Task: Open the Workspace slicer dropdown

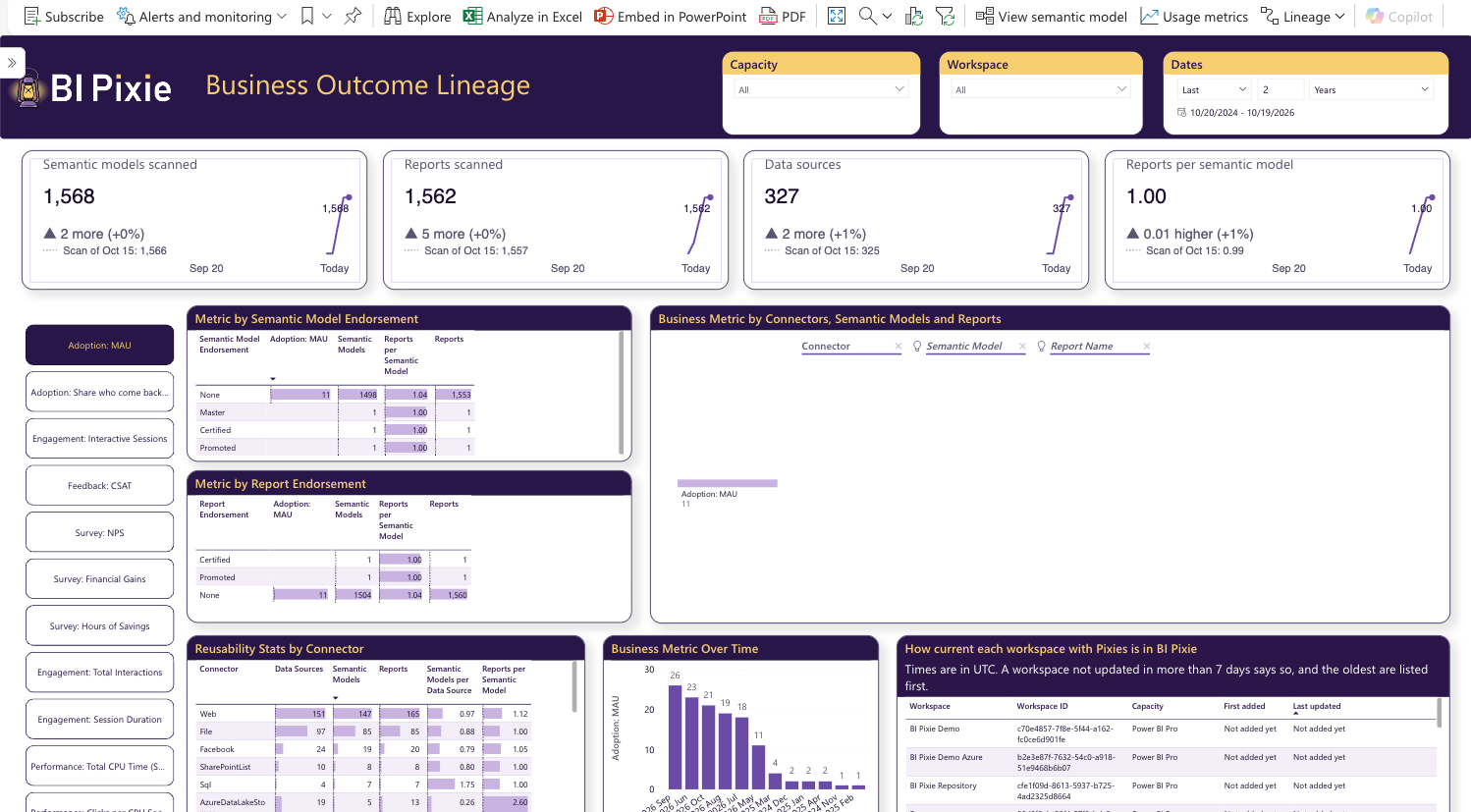Action: [1041, 89]
